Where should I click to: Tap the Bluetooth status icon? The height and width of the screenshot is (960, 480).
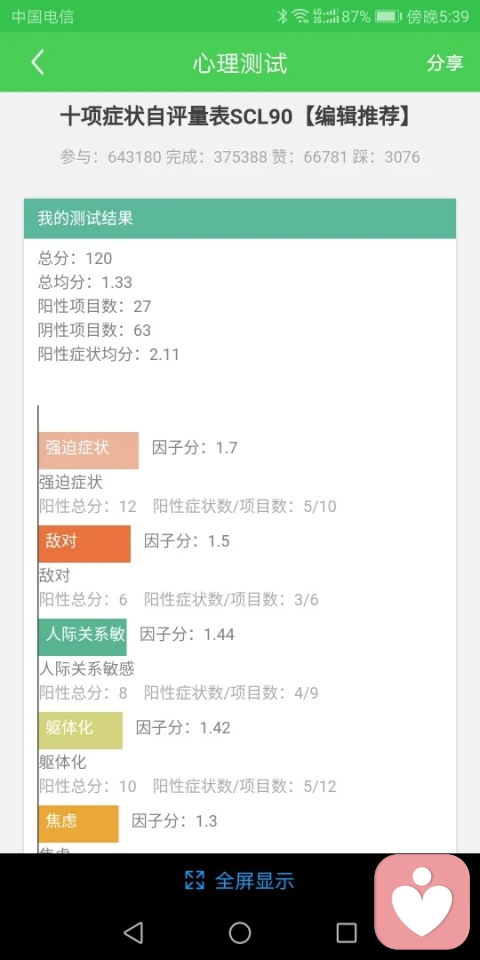click(x=282, y=17)
